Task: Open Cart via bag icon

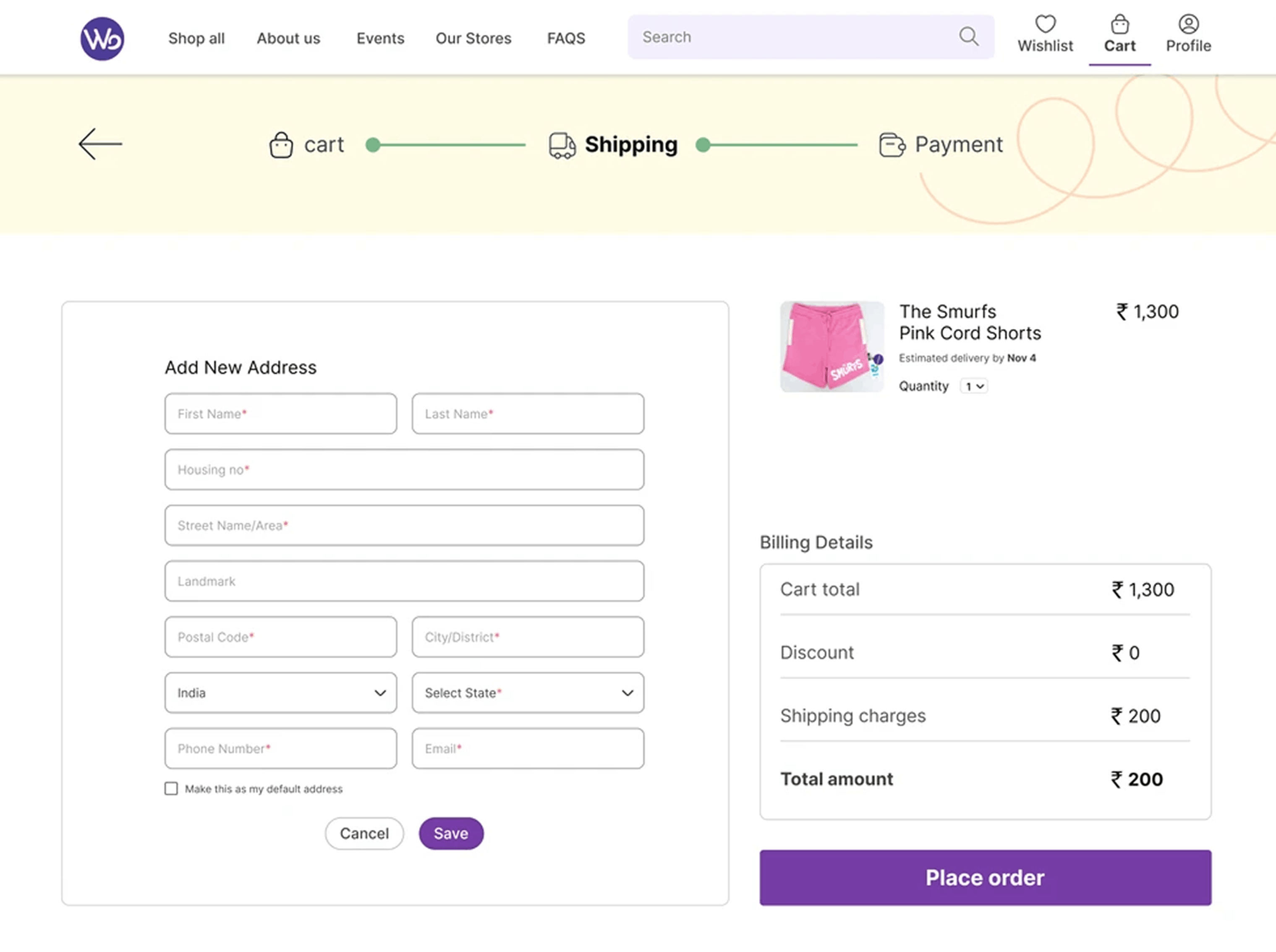Action: tap(1119, 25)
